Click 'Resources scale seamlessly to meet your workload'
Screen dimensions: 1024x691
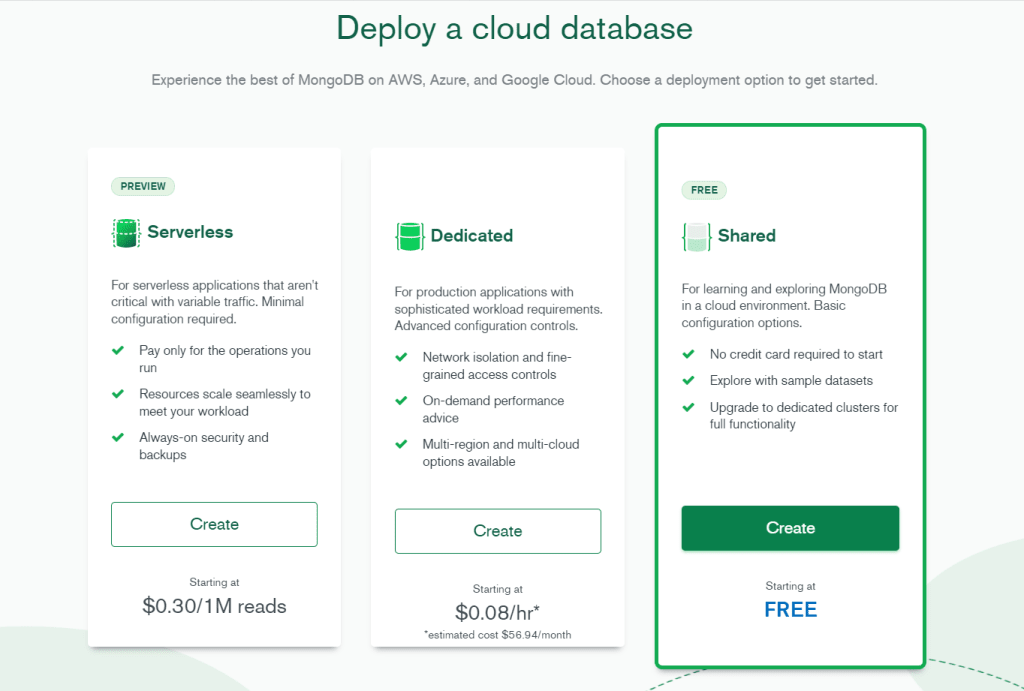tap(225, 402)
